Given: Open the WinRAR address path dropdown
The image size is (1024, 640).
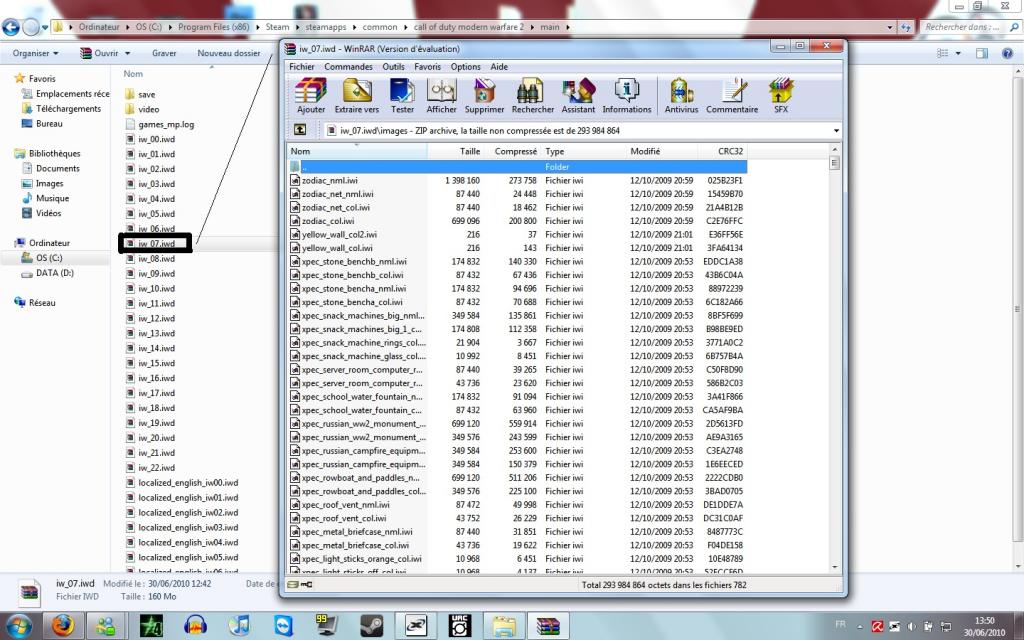Looking at the screenshot, I should coord(836,131).
